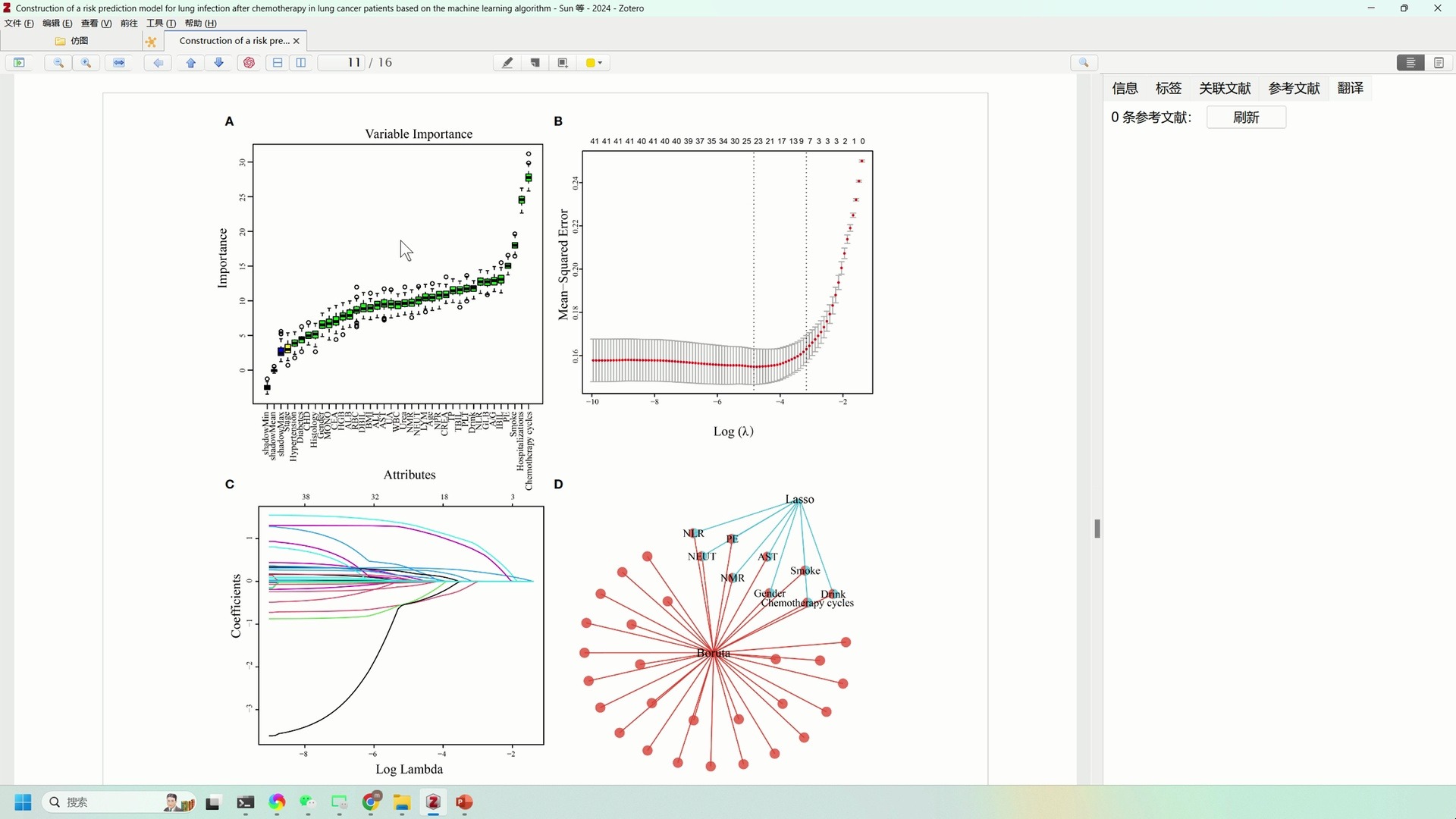The image size is (1456, 819).
Task: Click the zoom out magnifier
Action: (58, 63)
